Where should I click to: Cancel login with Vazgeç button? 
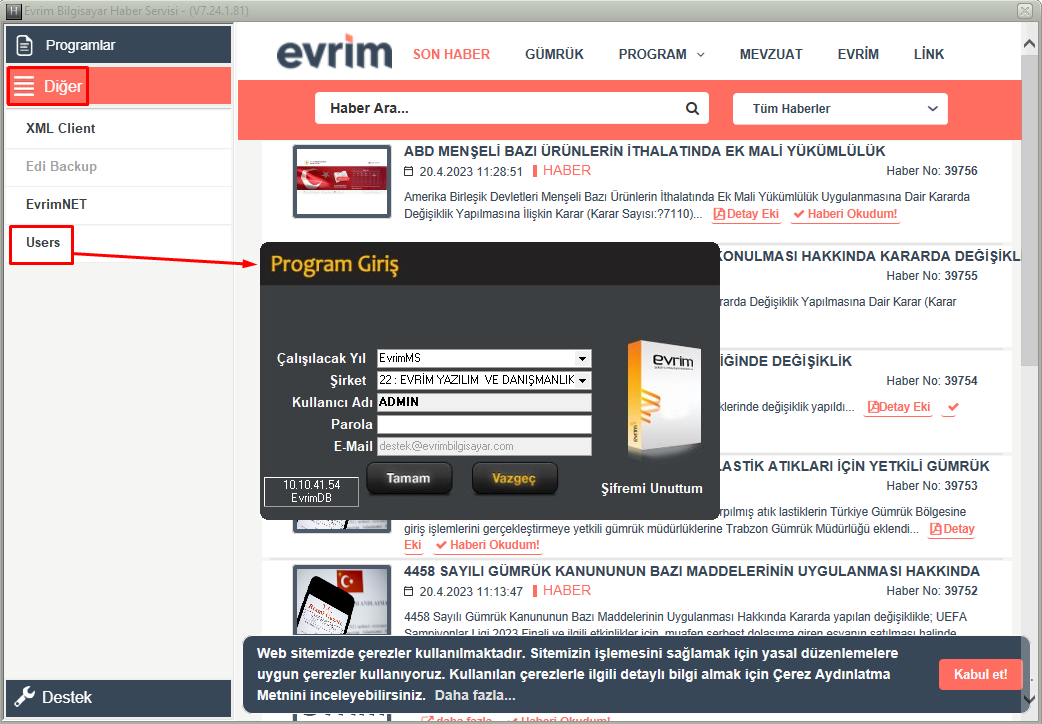tap(514, 479)
